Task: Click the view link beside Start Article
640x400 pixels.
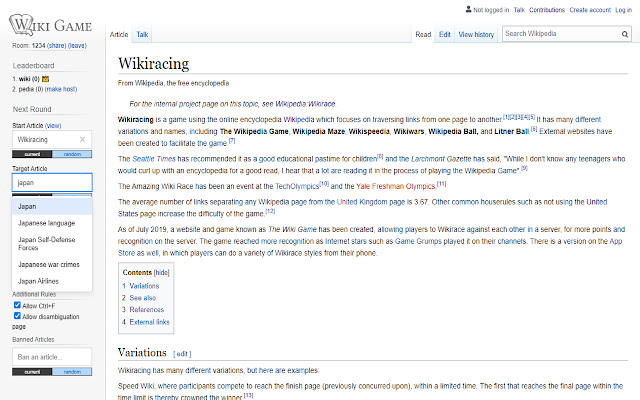Action: click(53, 126)
